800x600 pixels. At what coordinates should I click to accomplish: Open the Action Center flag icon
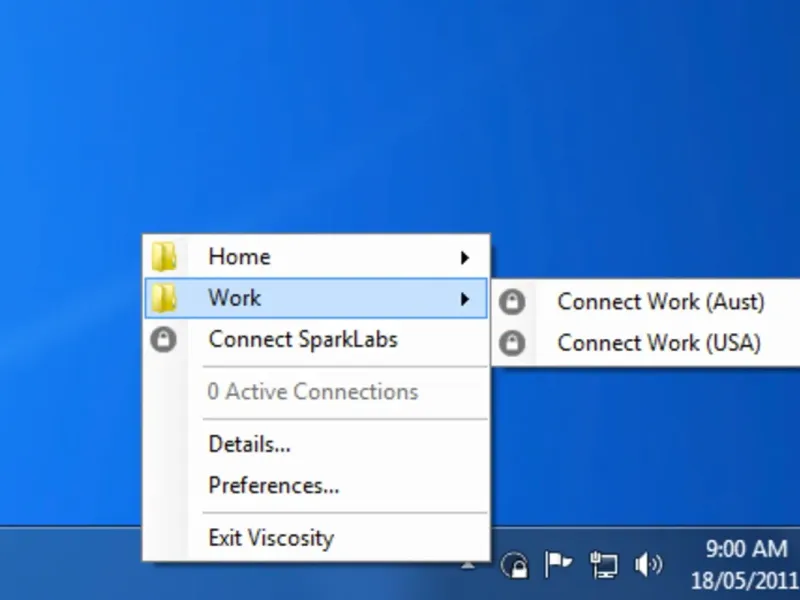pos(559,564)
